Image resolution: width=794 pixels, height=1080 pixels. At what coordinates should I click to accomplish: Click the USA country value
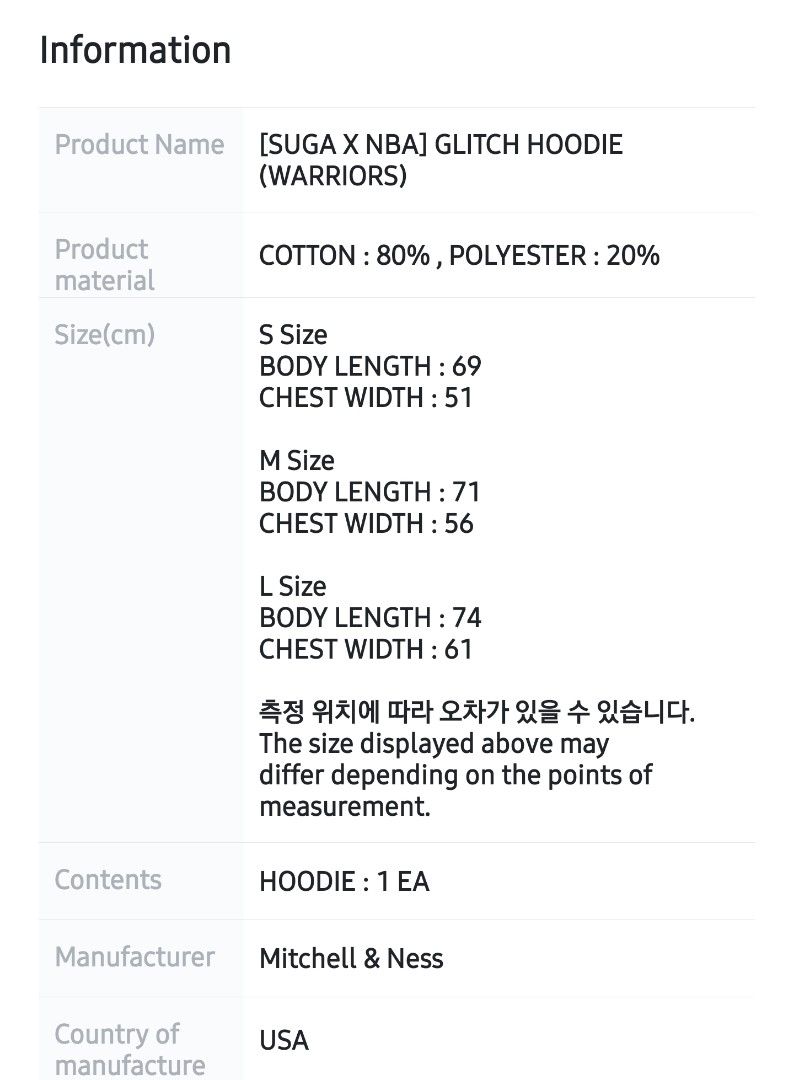pos(284,1041)
